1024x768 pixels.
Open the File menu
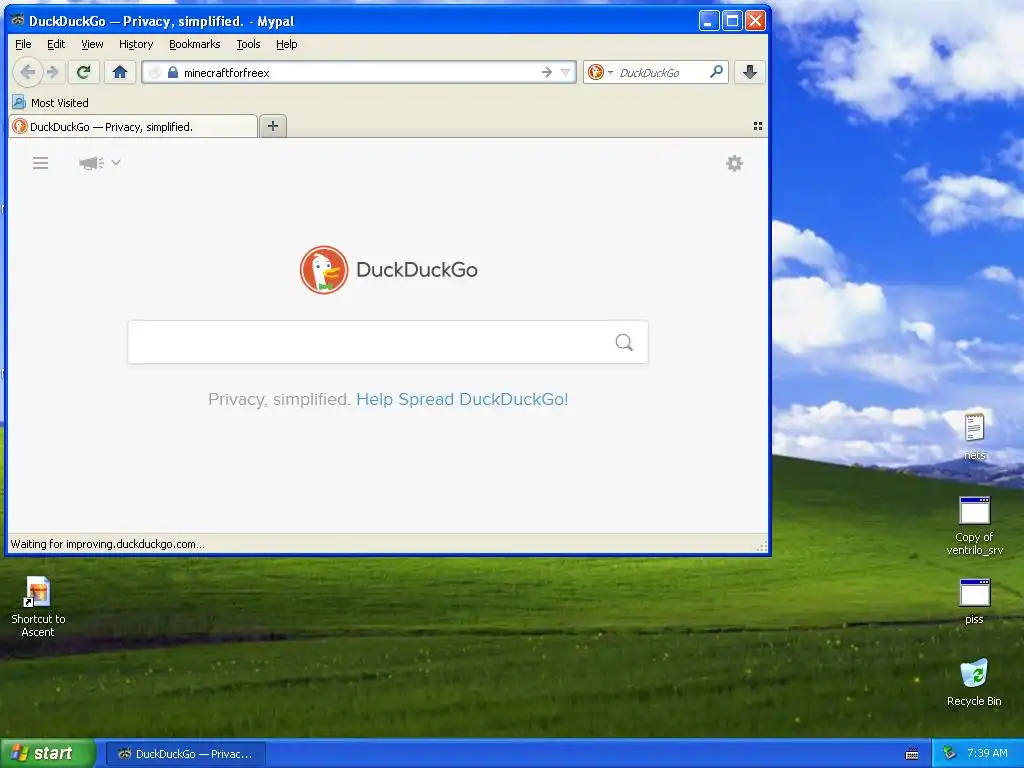pyautogui.click(x=23, y=44)
